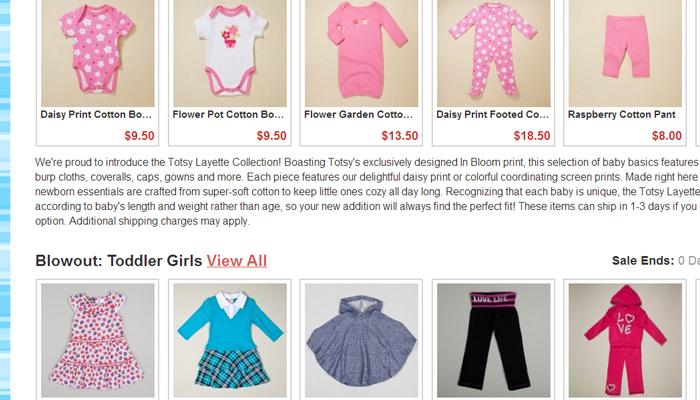Screen dimensions: 700x400
Task: Click the Daisy Print Footed Co... product title
Action: 492,115
